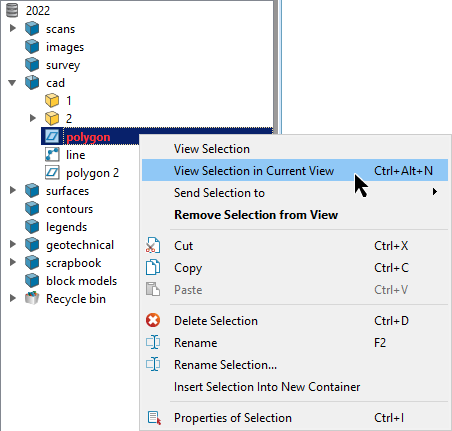The width and height of the screenshot is (452, 431).
Task: Expand the scans container
Action: click(x=13, y=28)
